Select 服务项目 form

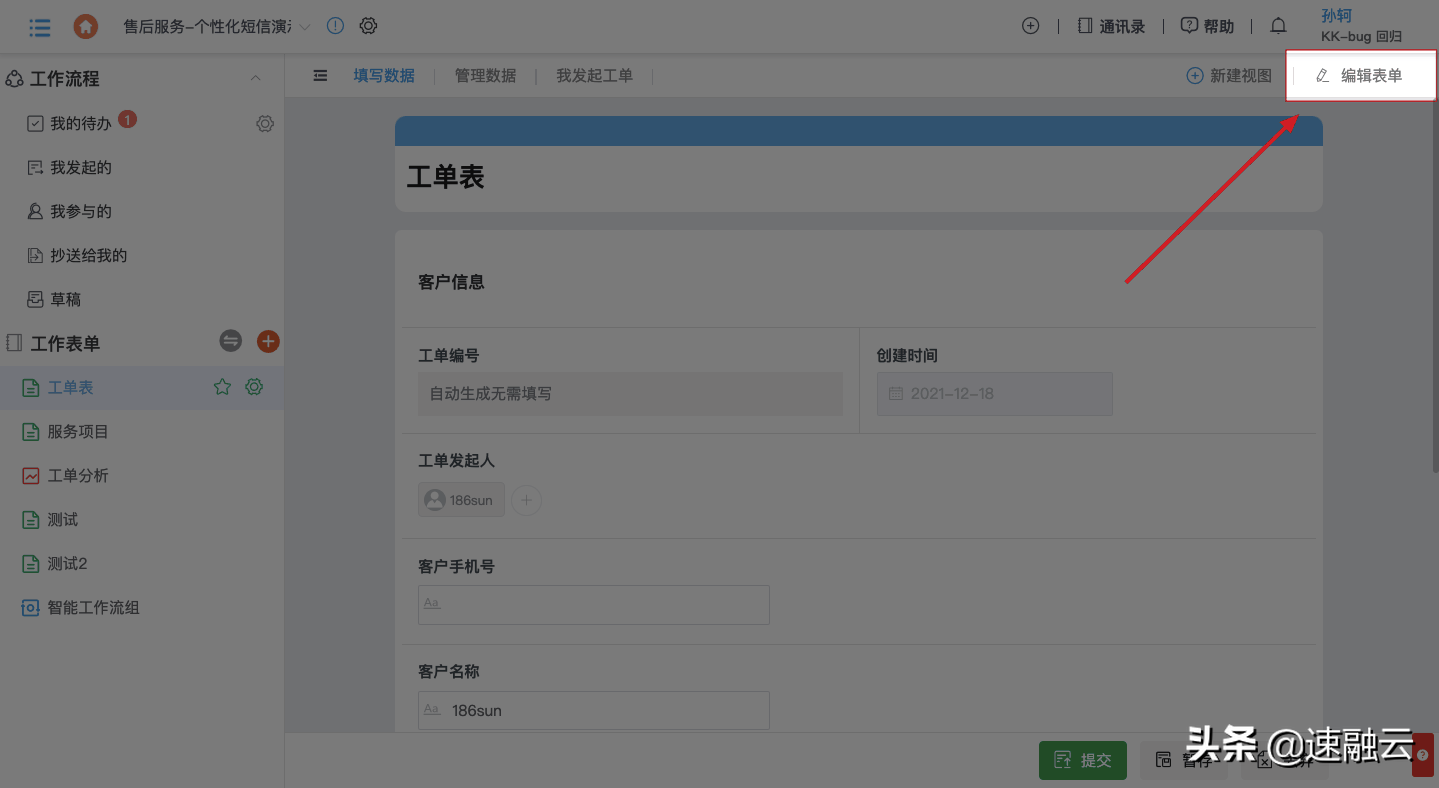(x=78, y=431)
